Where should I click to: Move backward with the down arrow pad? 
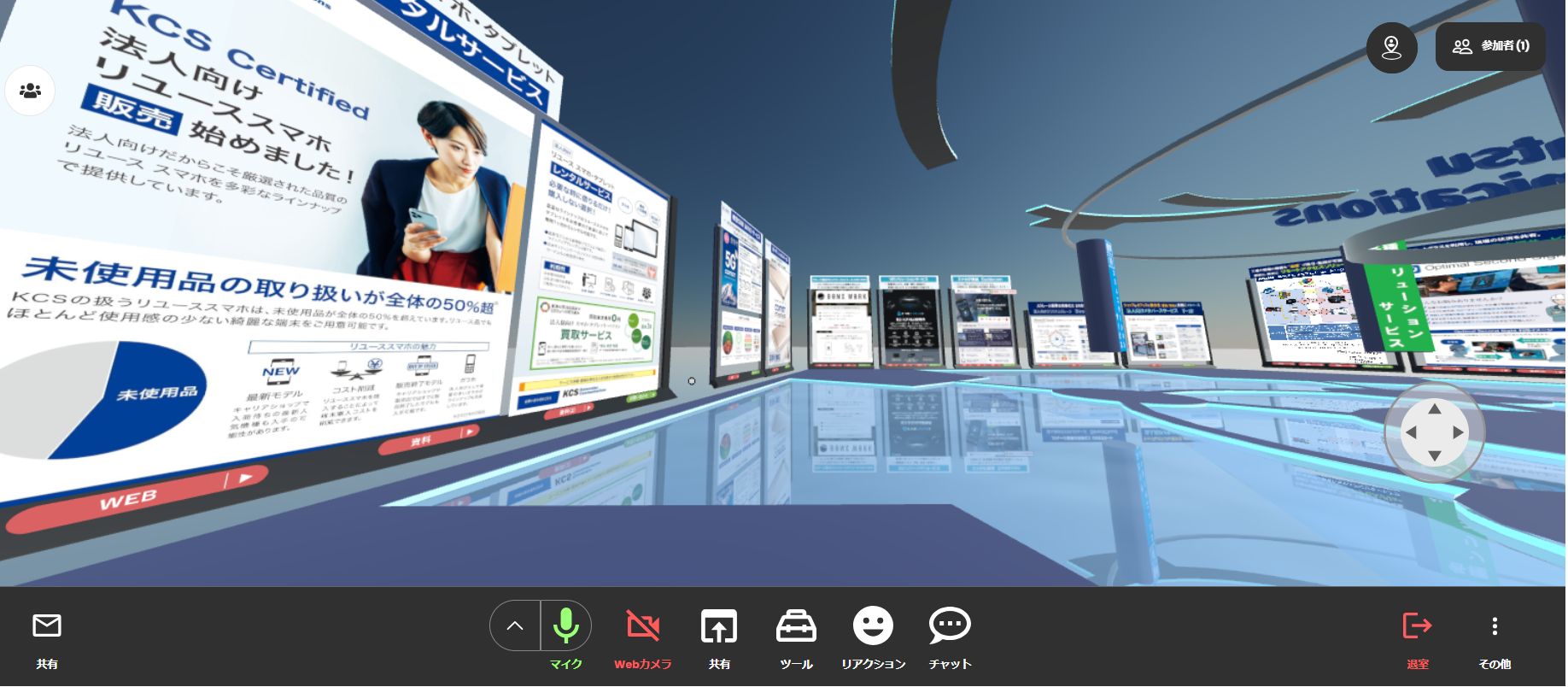[x=1435, y=455]
